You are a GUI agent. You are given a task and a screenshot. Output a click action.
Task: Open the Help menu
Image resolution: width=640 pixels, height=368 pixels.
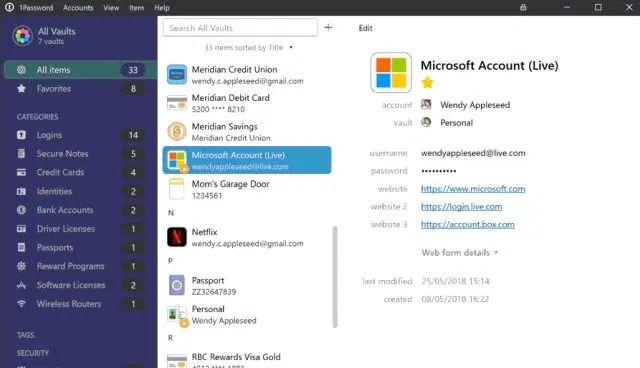(162, 8)
